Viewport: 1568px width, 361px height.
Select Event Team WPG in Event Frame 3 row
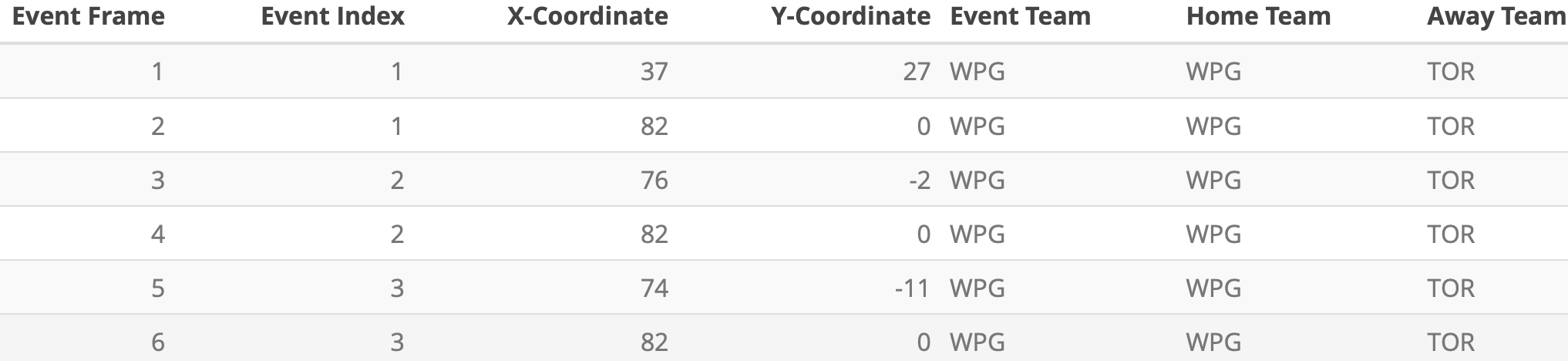977,180
